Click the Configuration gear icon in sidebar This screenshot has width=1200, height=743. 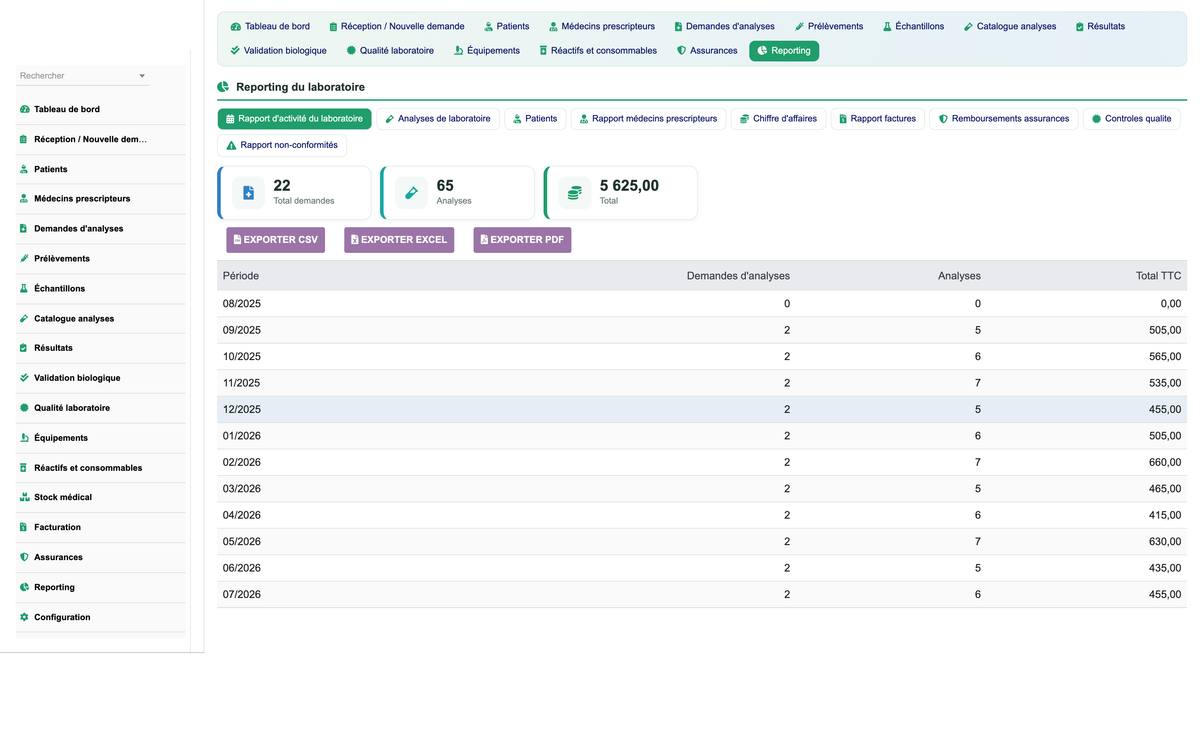coord(24,617)
